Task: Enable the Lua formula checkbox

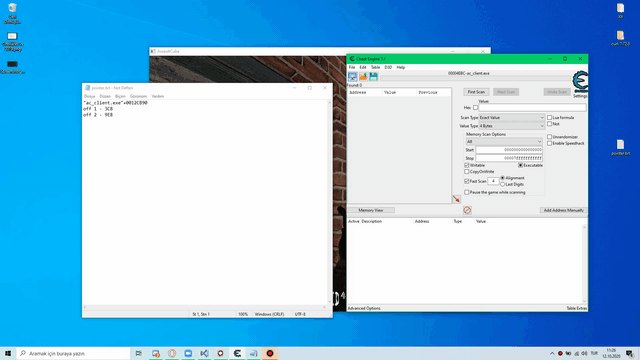Action: point(549,118)
